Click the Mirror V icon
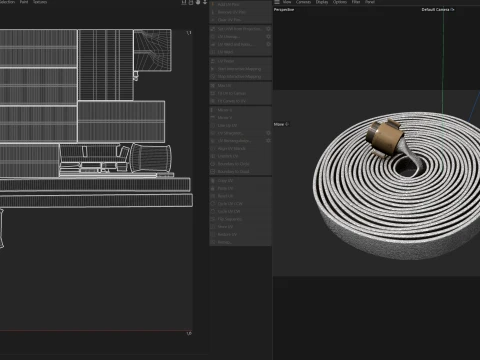Screen dimensions: 480x360 coord(213,118)
